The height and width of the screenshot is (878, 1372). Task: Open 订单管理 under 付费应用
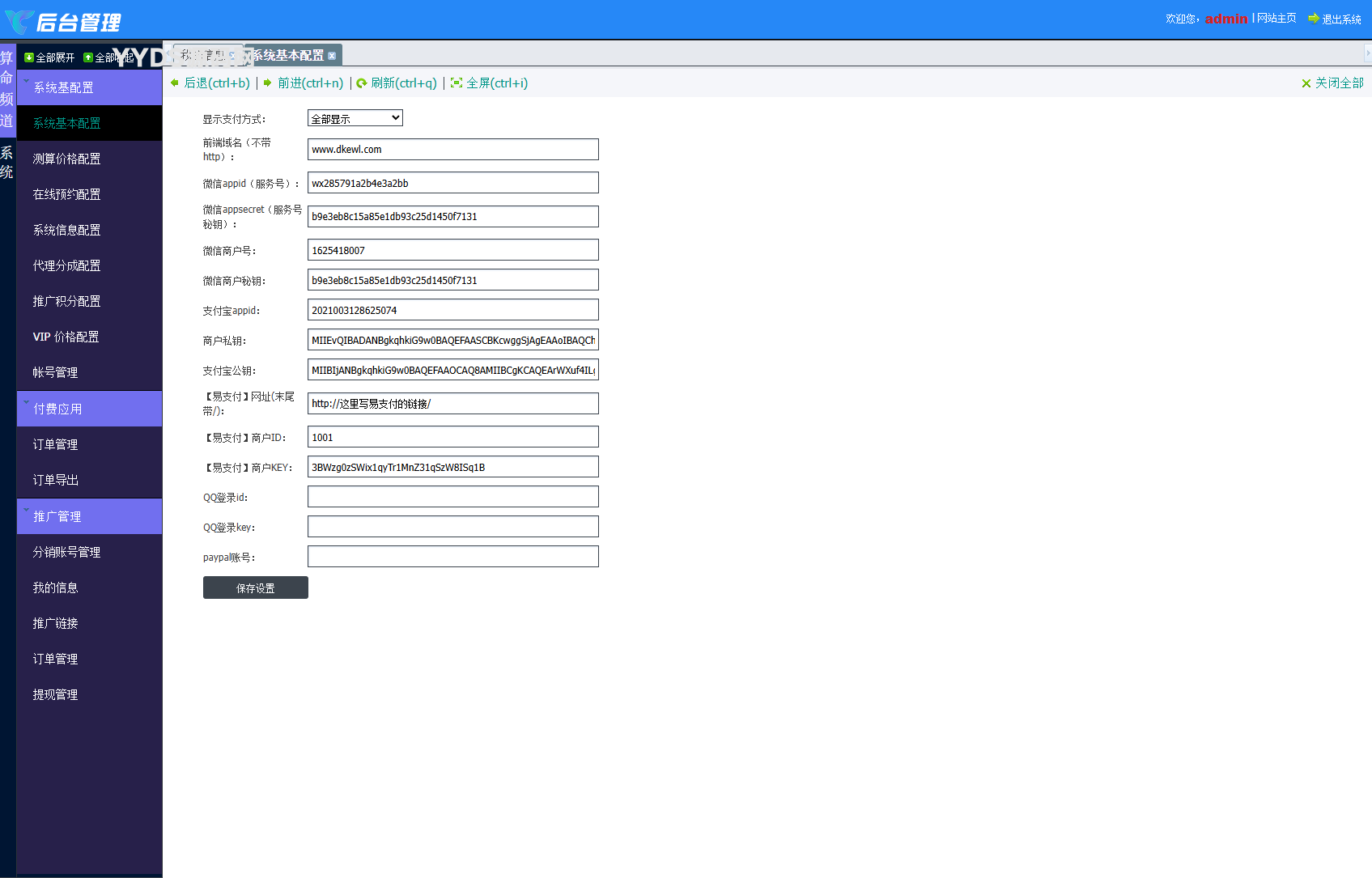(89, 444)
